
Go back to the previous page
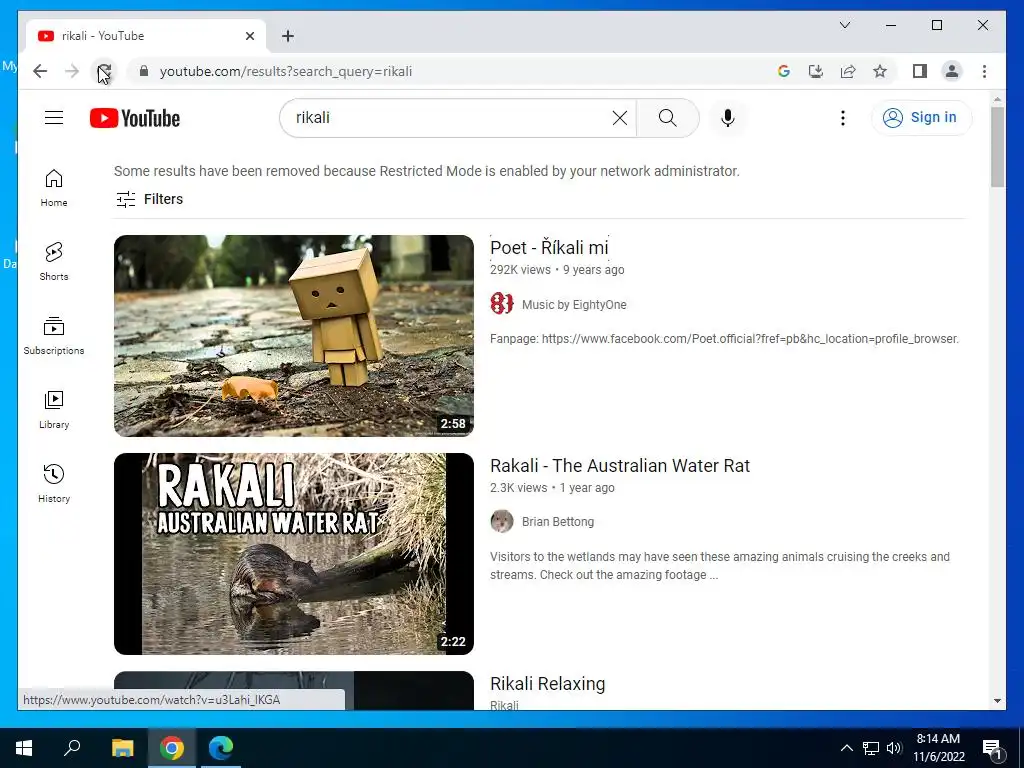40,71
